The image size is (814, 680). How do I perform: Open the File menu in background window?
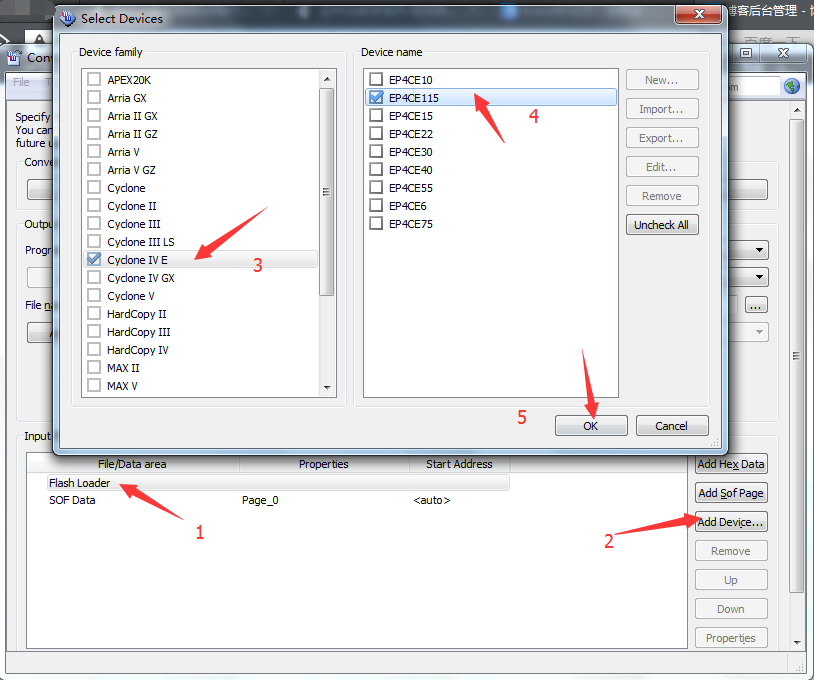coord(21,82)
